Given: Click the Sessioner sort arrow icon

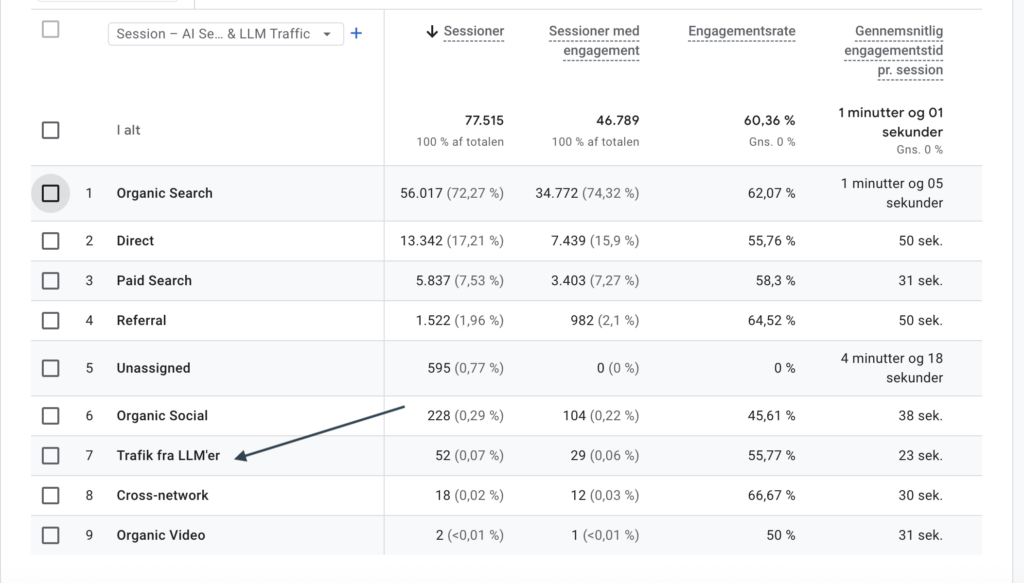Looking at the screenshot, I should (x=432, y=31).
